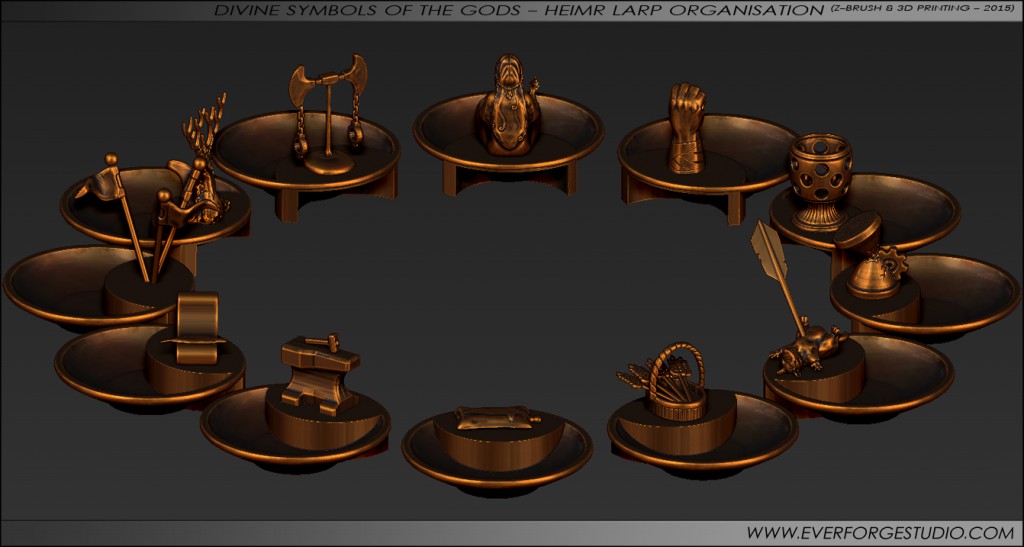Click the bell with gear symbol
Image resolution: width=1024 pixels, height=547 pixels.
click(872, 256)
